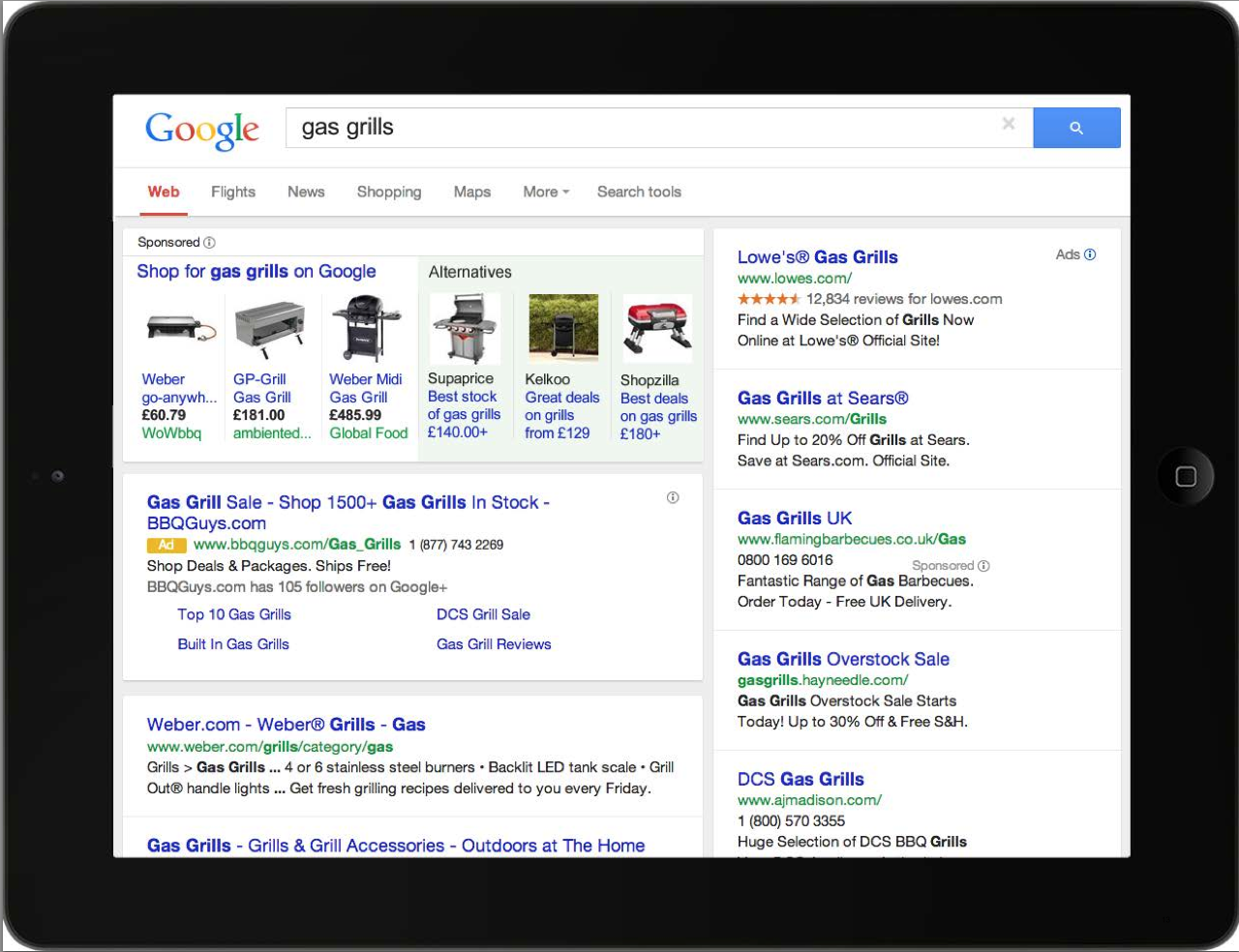Open the Gas Grills at Sears ad
The image size is (1239, 952).
823,399
